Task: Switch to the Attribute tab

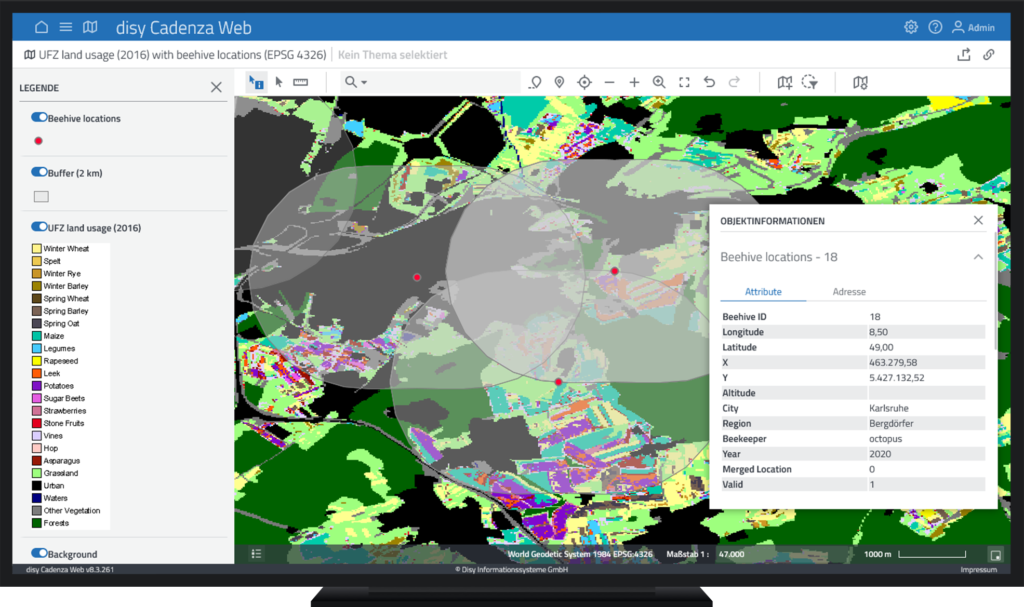Action: click(x=763, y=291)
